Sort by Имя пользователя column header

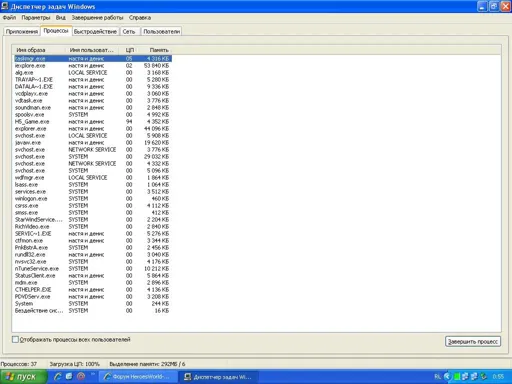coord(92,50)
